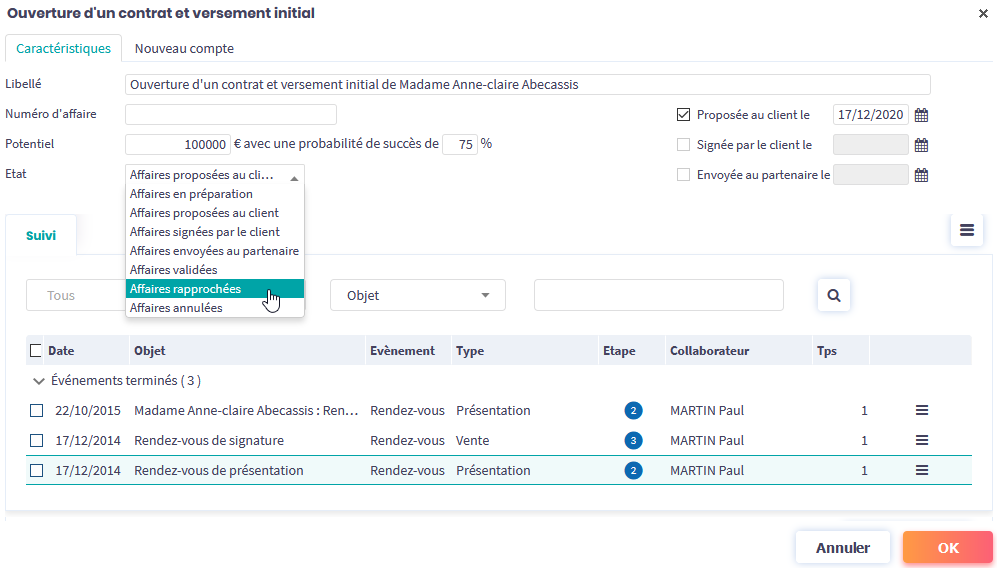997x573 pixels.
Task: Open calendar picker for Envoyée au partenaire
Action: click(922, 175)
